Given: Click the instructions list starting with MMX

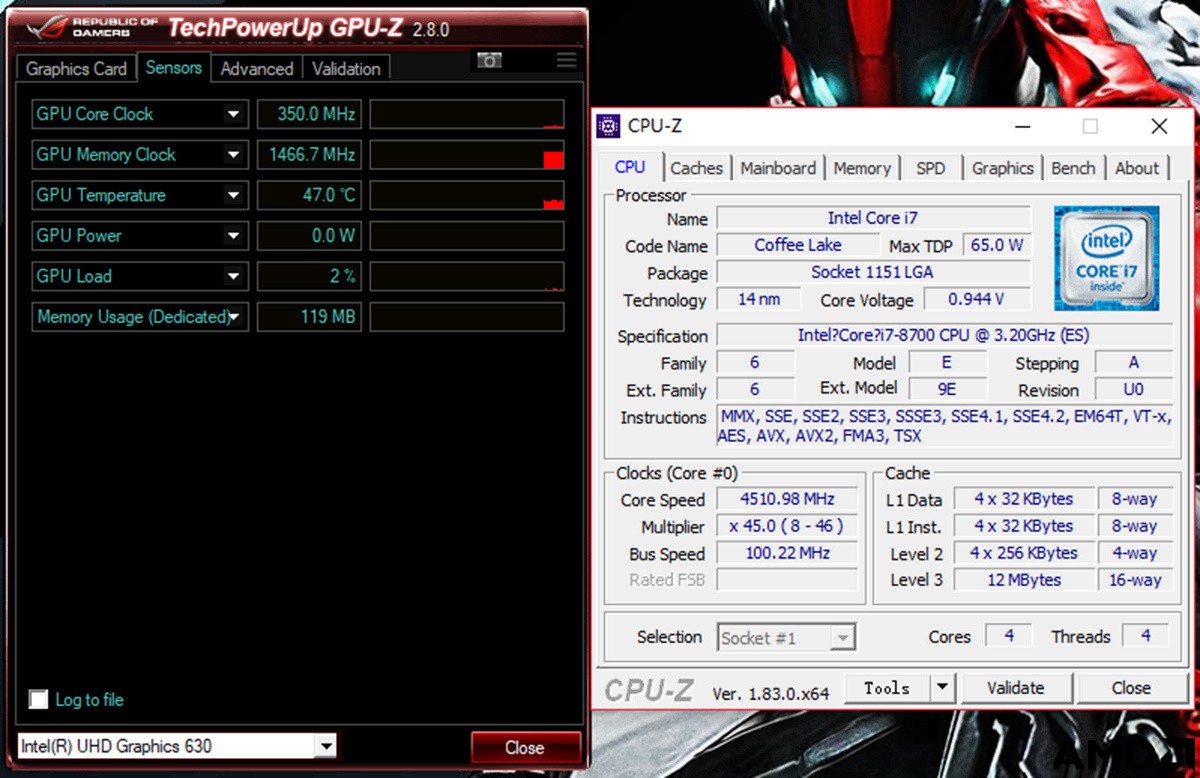Looking at the screenshot, I should [945, 426].
